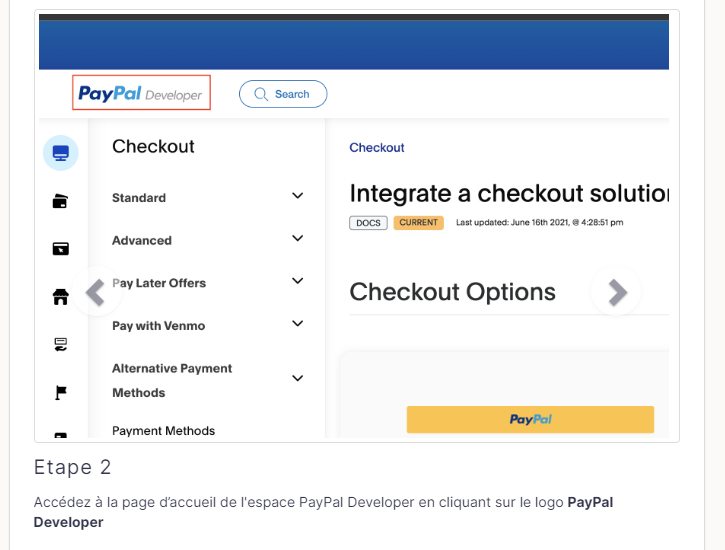Click the wallet icon in sidebar
The height and width of the screenshot is (550, 725).
point(60,201)
